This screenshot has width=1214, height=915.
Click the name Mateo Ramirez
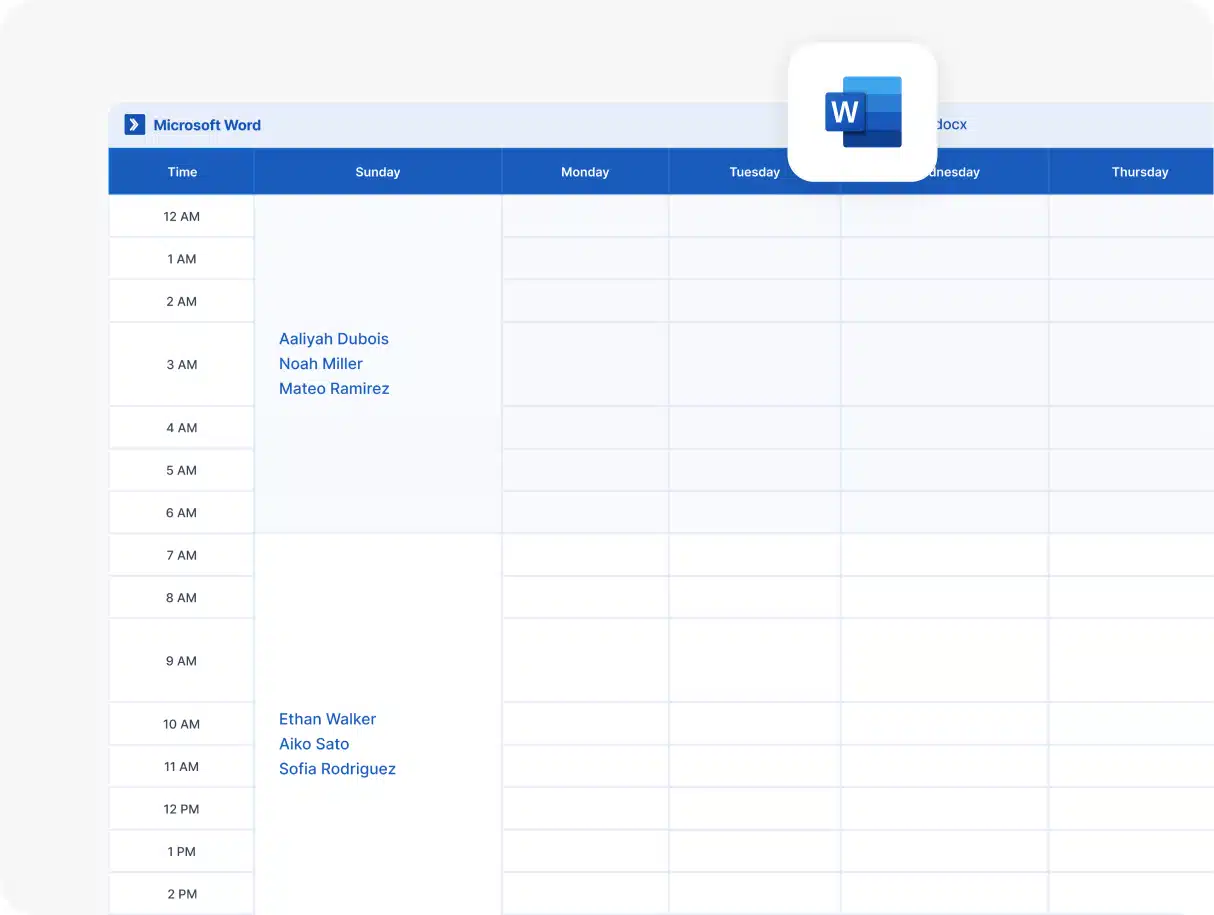pos(334,389)
